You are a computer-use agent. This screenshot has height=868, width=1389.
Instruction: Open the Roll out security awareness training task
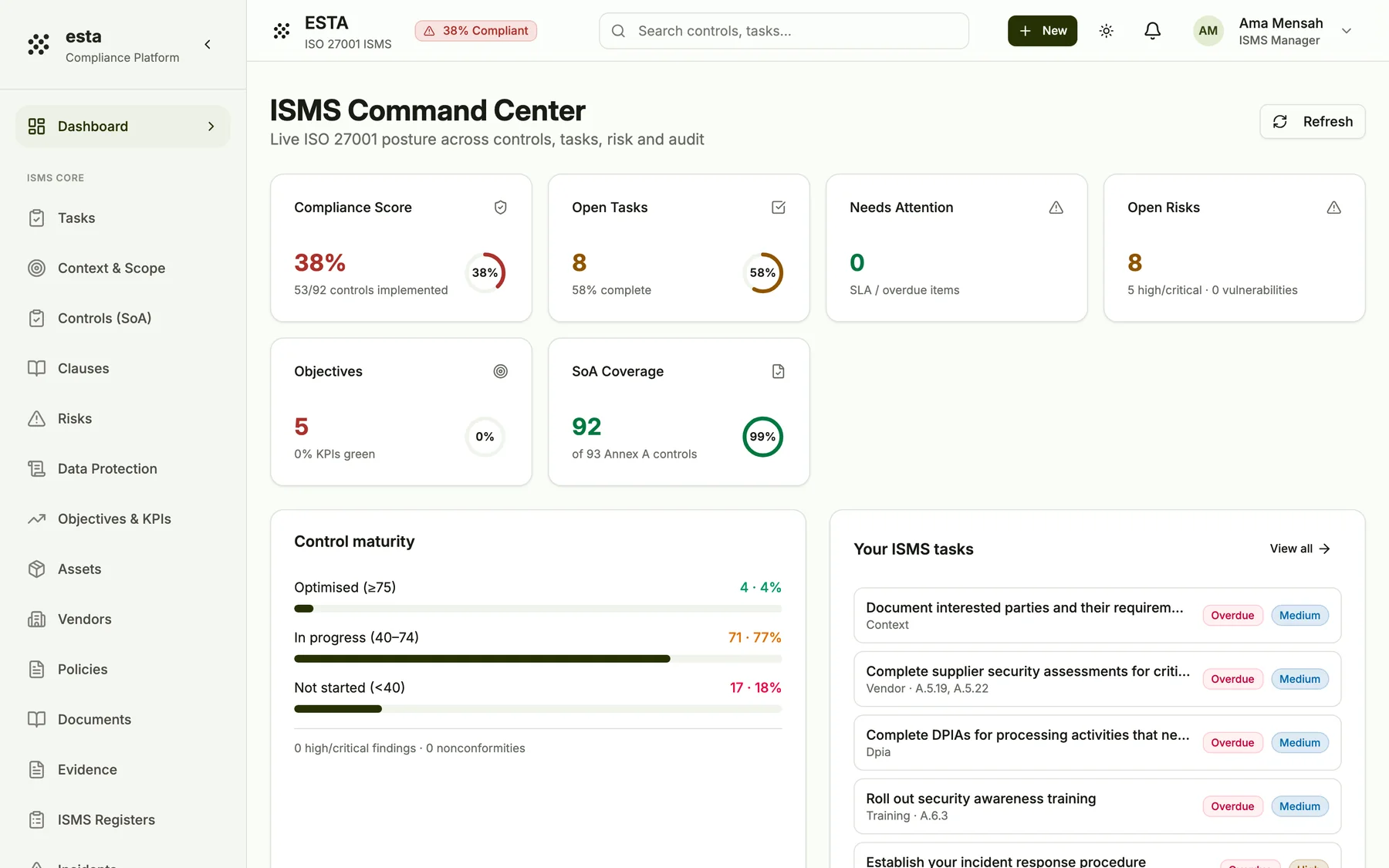tap(1097, 806)
